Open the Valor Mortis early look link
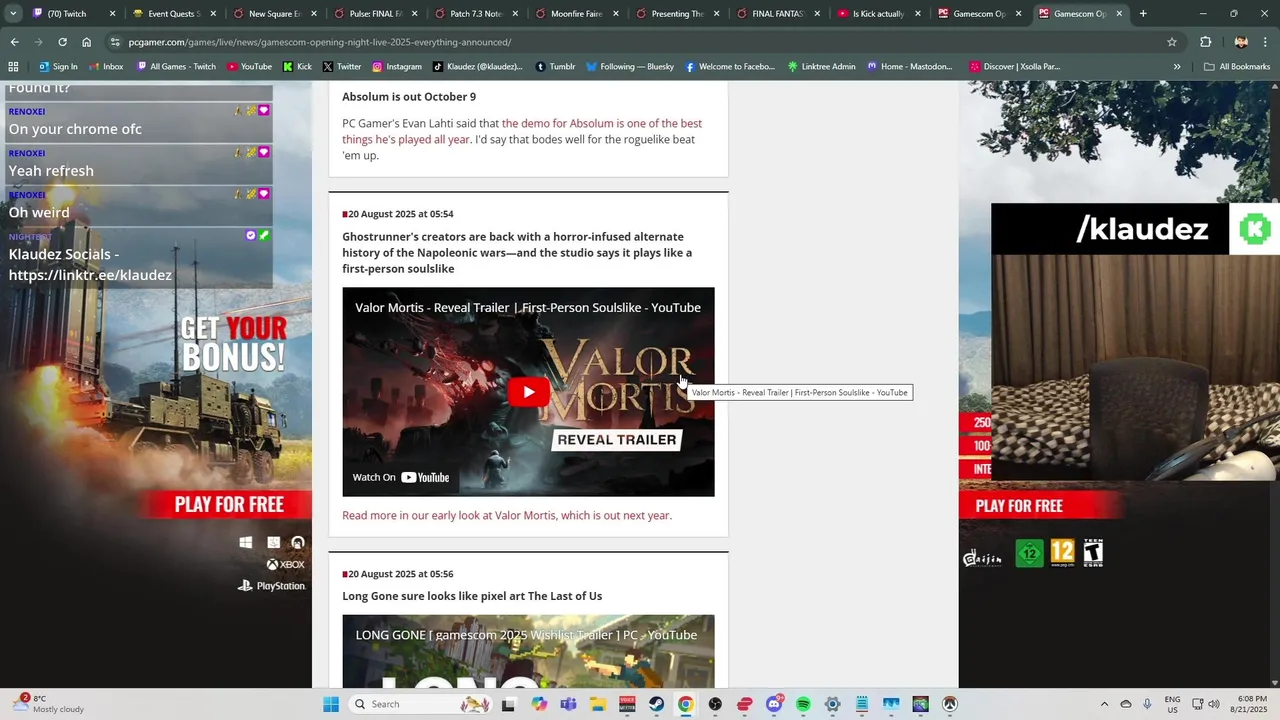Screen dimensions: 1280x720 pyautogui.click(x=507, y=516)
